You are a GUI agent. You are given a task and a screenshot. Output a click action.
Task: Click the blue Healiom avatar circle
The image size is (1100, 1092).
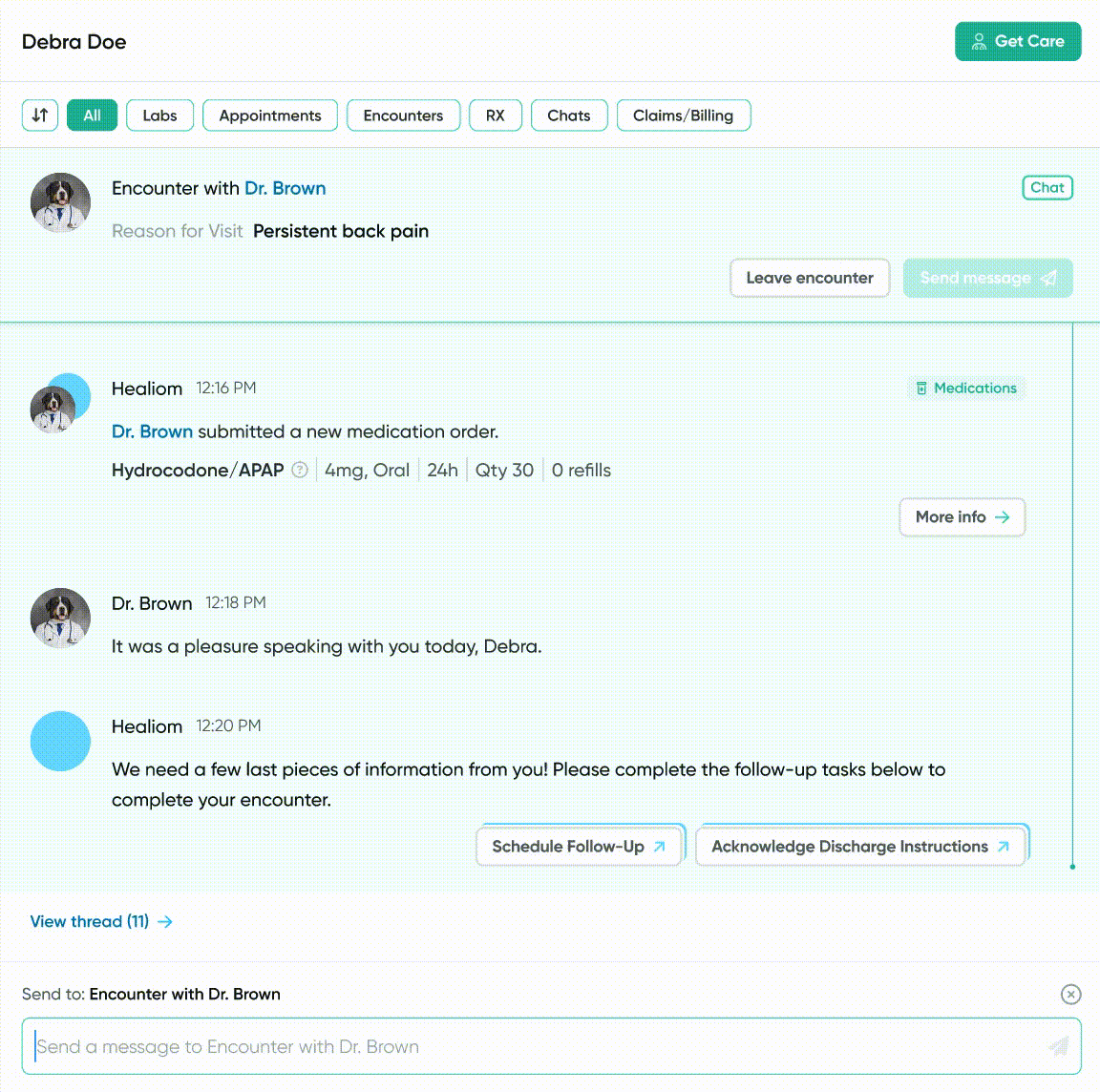(60, 741)
